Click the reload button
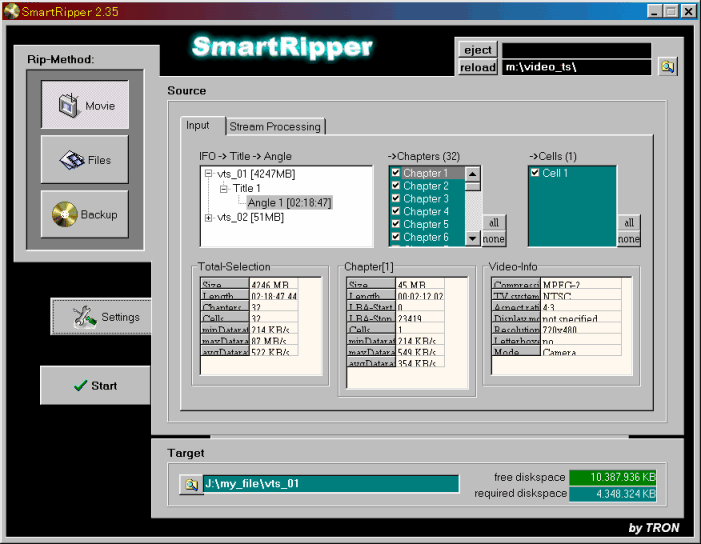Viewport: 701px width, 544px height. 477,67
